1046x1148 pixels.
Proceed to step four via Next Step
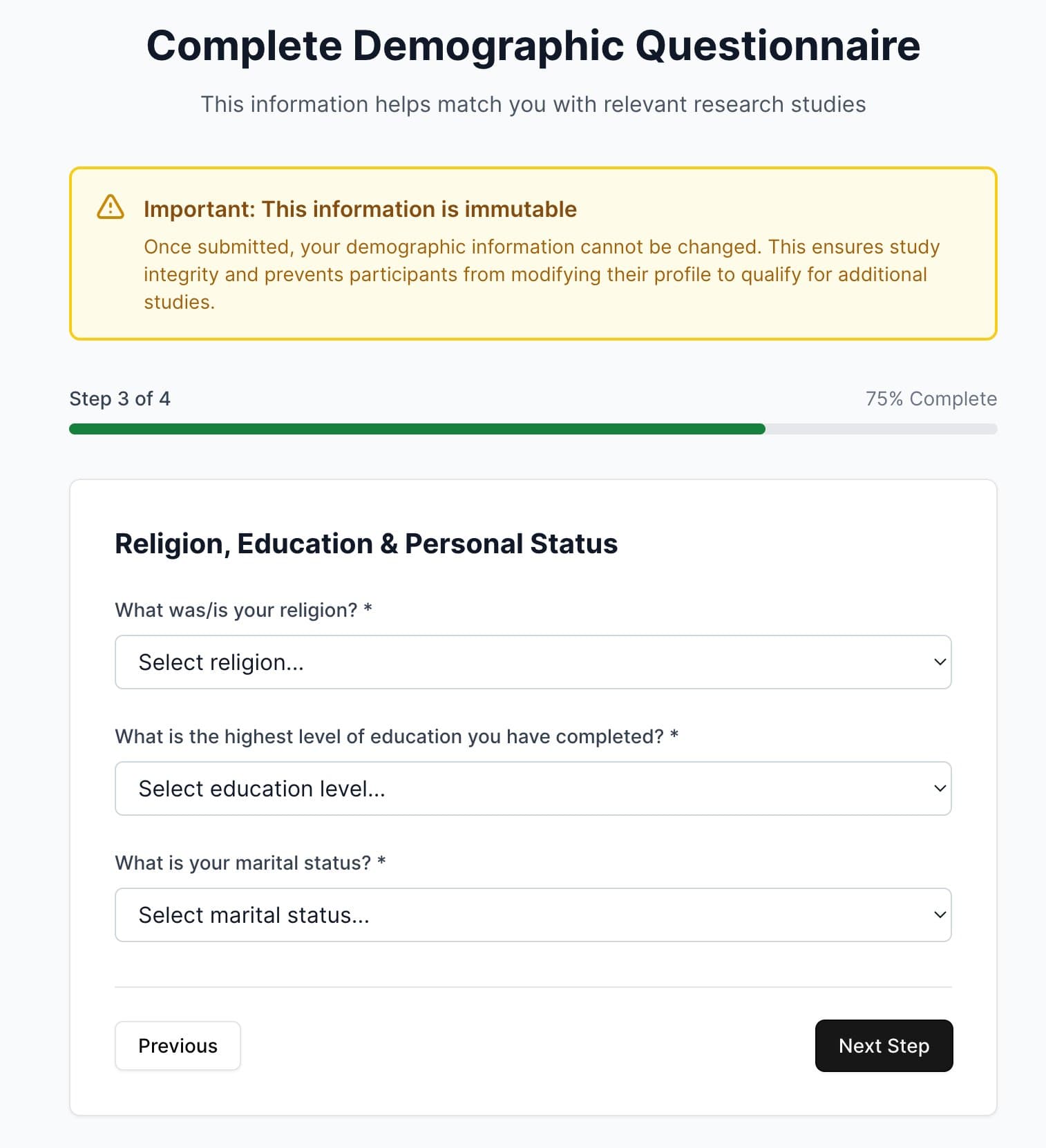[884, 1046]
